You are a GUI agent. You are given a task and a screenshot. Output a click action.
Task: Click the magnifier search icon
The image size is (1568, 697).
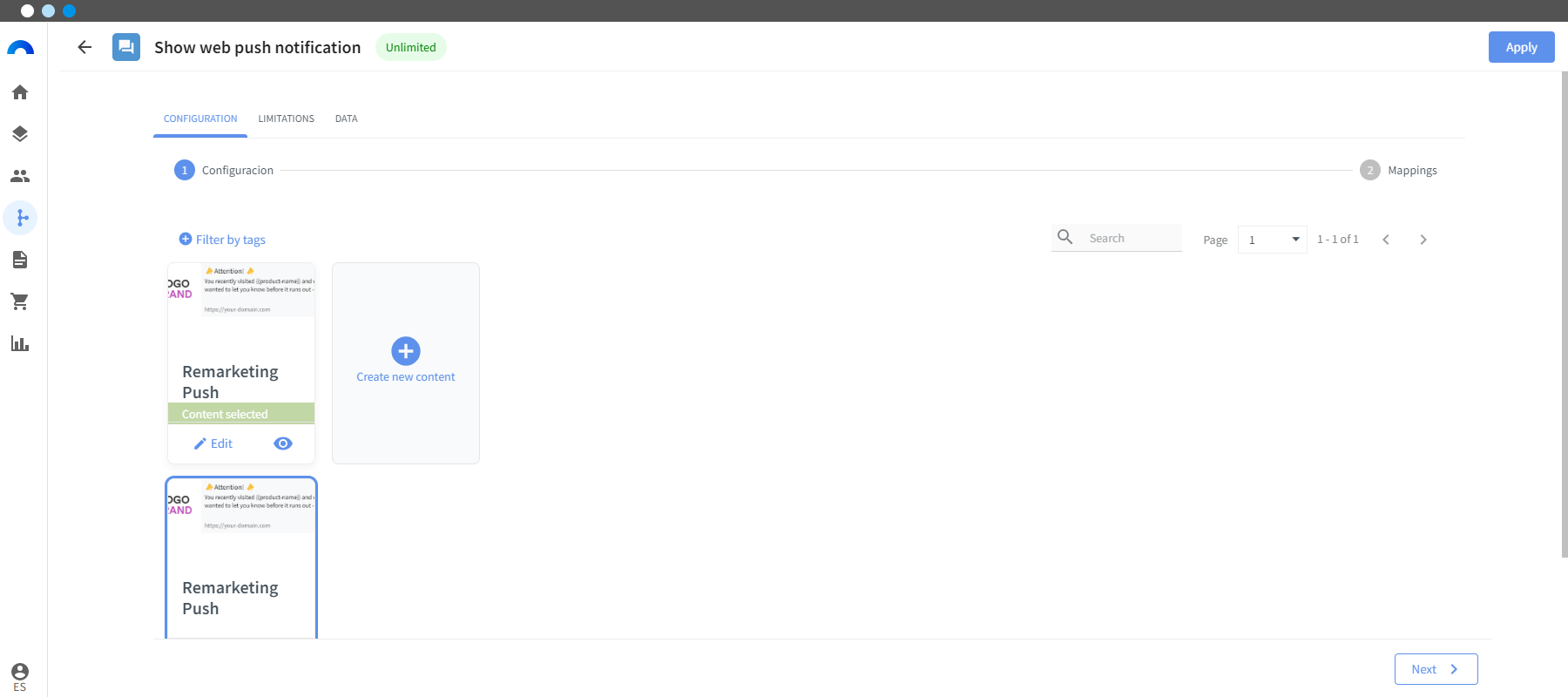(x=1064, y=237)
